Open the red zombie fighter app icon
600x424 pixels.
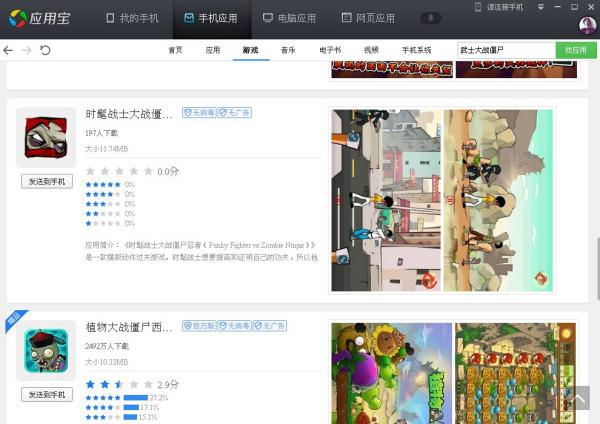46,137
